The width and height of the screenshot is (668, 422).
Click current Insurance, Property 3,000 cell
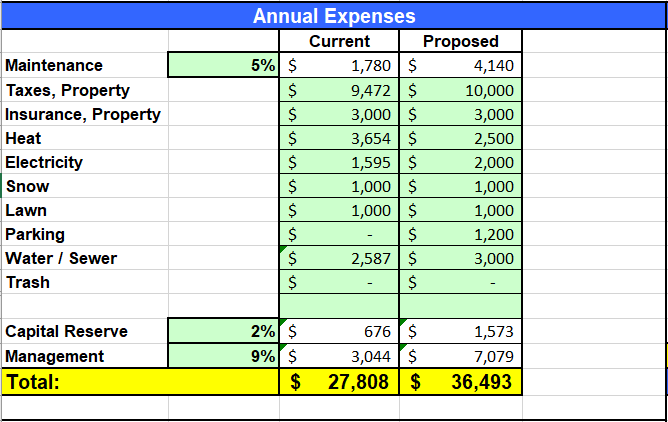coord(339,114)
